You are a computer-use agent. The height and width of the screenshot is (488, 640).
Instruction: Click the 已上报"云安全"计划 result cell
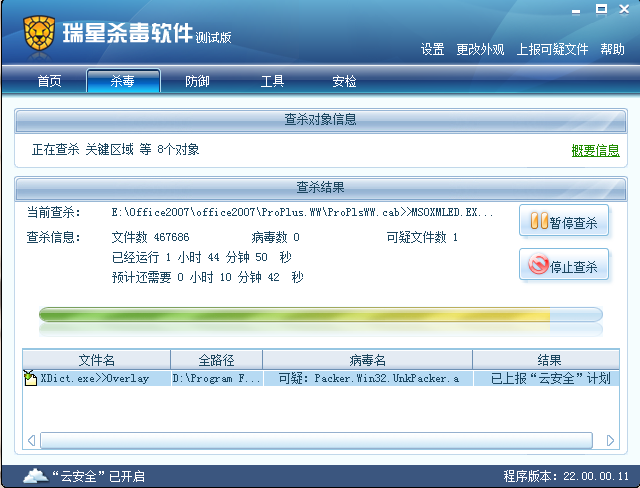tap(549, 378)
